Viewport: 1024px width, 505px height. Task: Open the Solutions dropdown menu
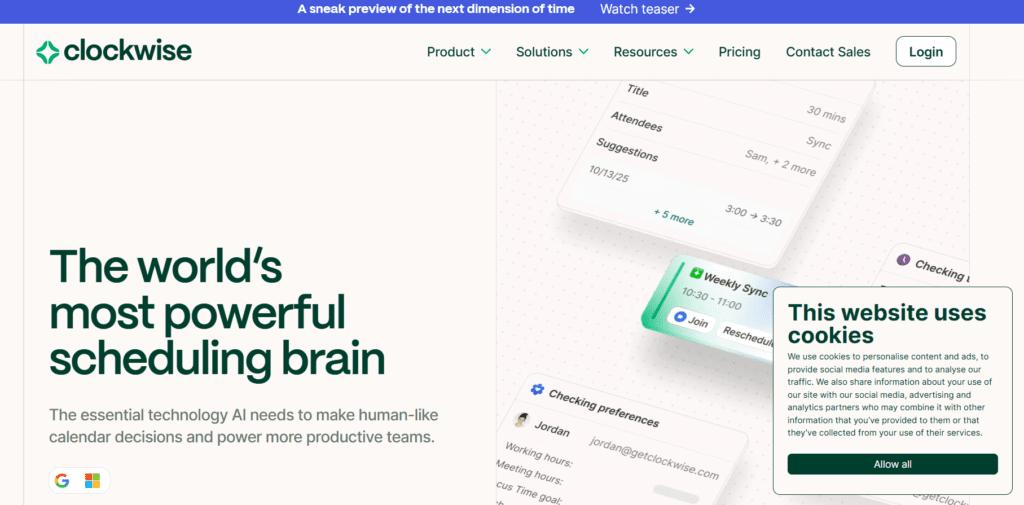[552, 52]
